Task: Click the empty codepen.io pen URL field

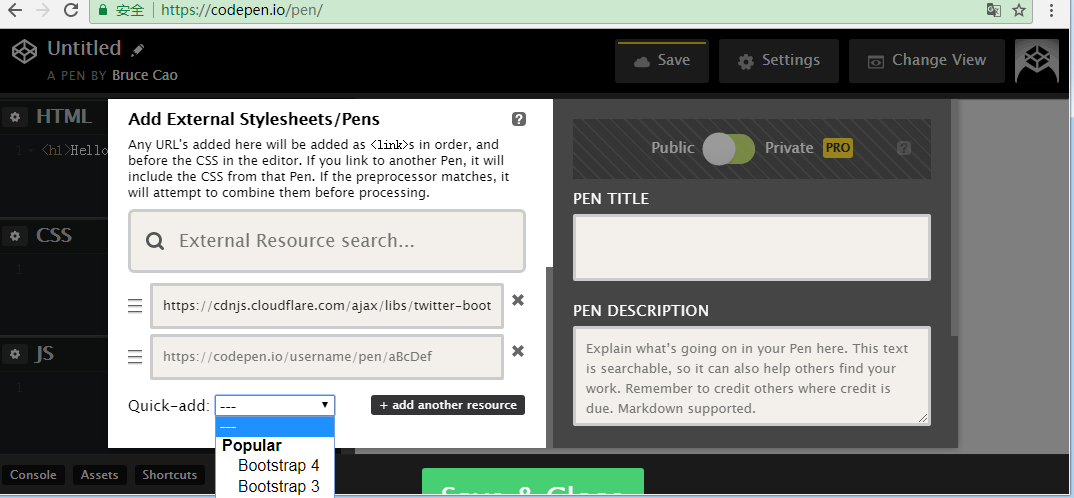Action: (x=327, y=356)
